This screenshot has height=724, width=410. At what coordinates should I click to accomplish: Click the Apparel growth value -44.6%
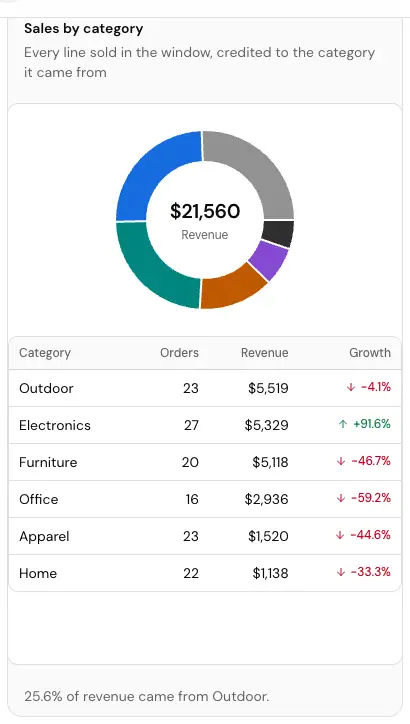tap(370, 535)
